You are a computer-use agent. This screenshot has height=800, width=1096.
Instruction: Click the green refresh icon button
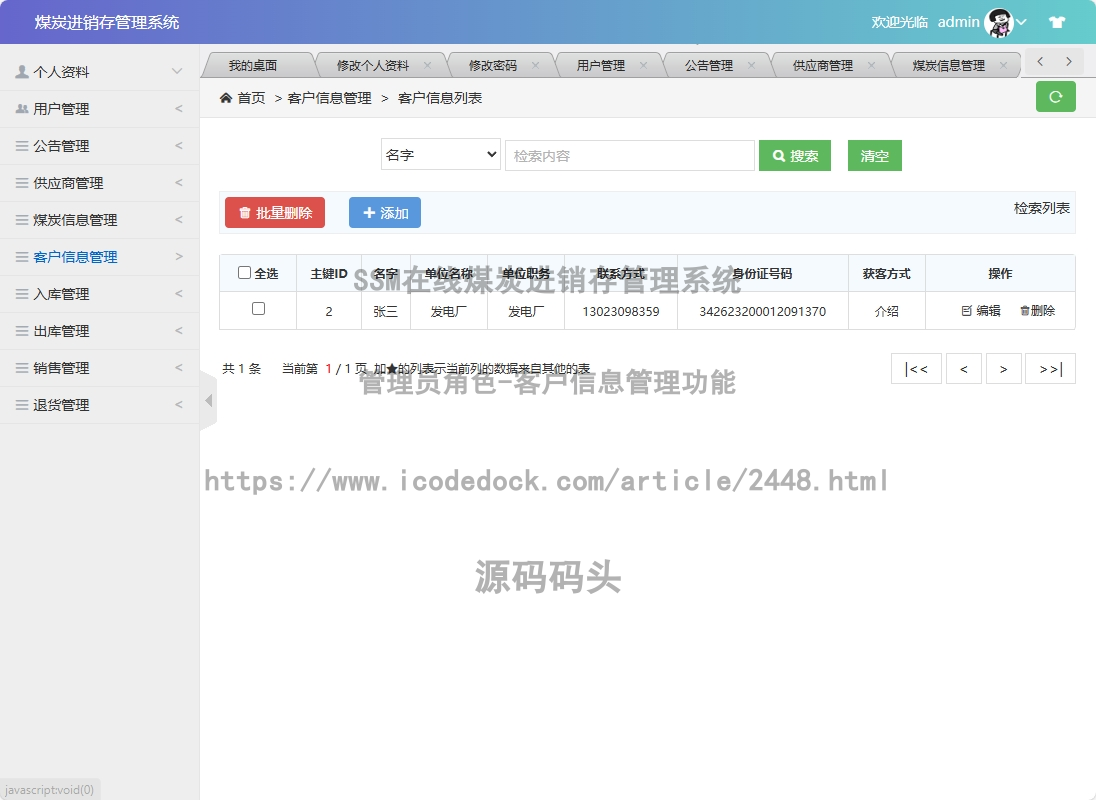click(1055, 97)
